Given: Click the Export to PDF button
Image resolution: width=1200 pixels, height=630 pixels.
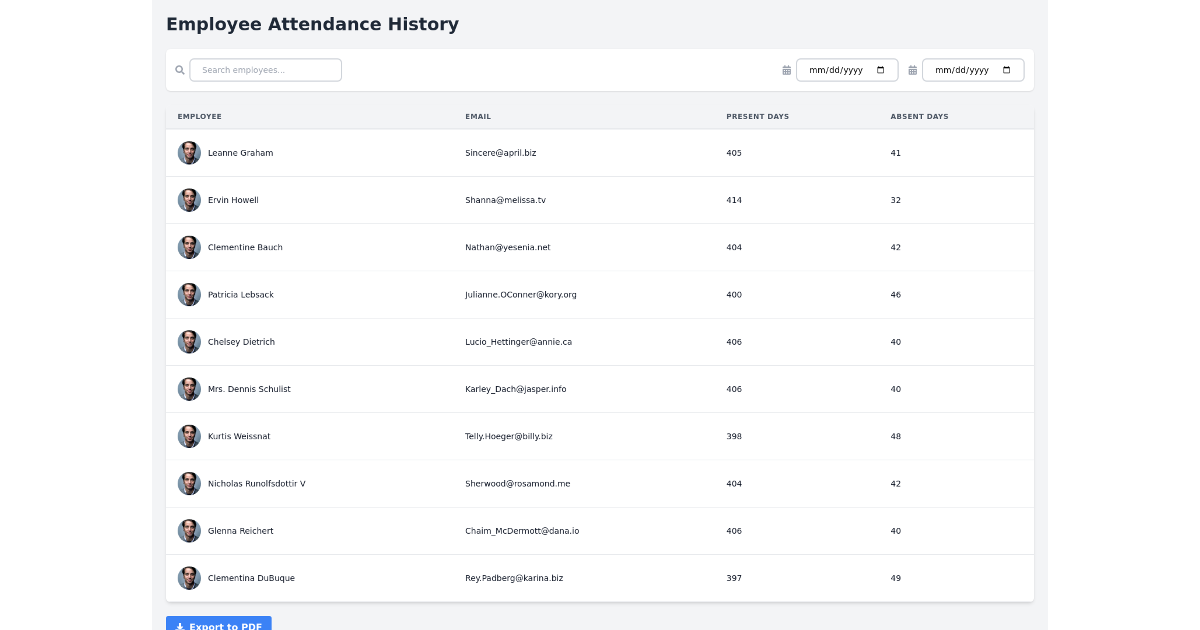Looking at the screenshot, I should 219,624.
